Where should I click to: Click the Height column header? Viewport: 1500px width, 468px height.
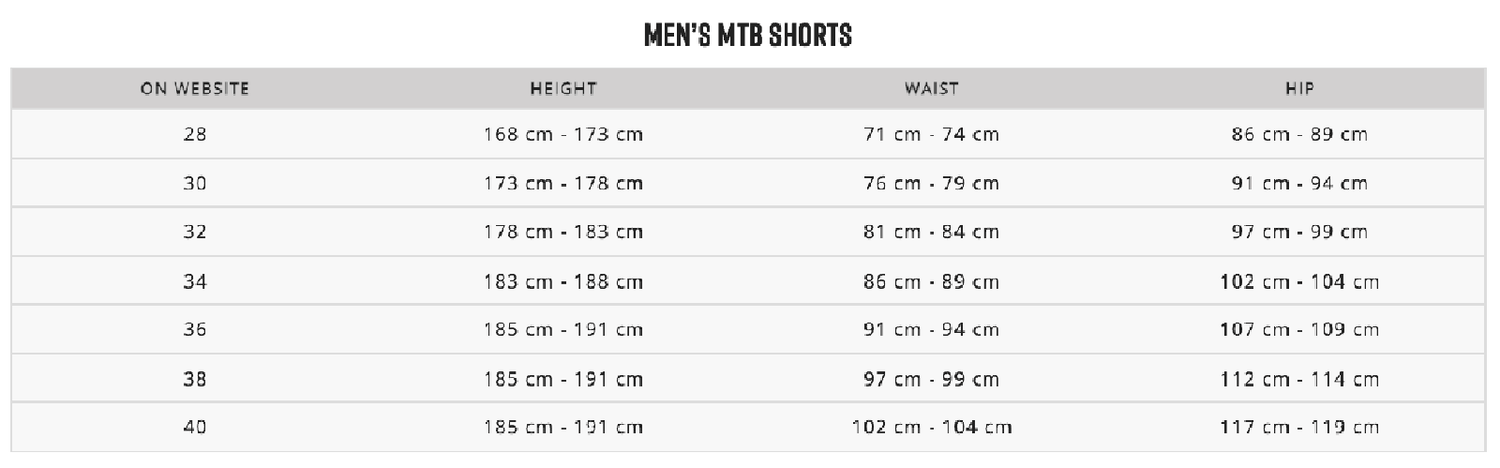coord(563,89)
